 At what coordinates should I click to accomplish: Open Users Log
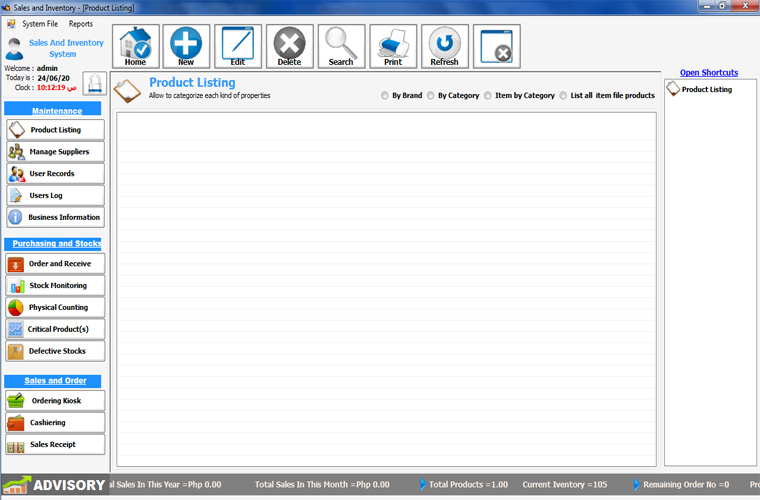point(55,195)
